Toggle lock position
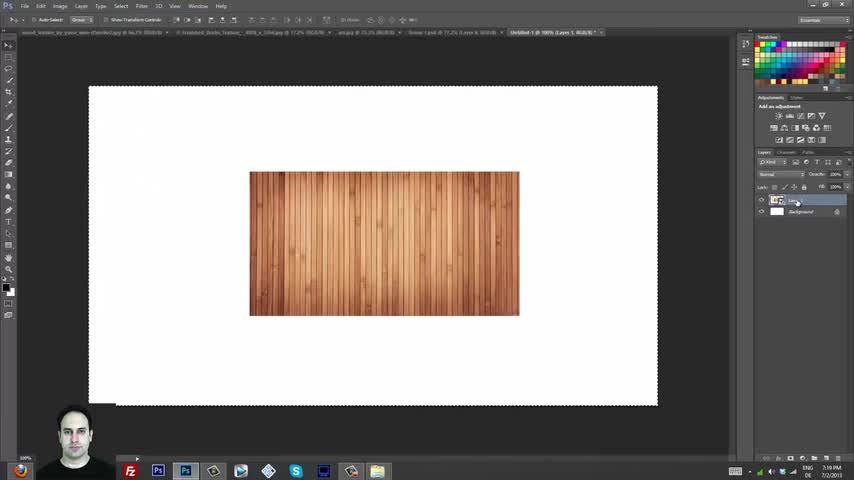The height and width of the screenshot is (480, 854). coord(794,187)
